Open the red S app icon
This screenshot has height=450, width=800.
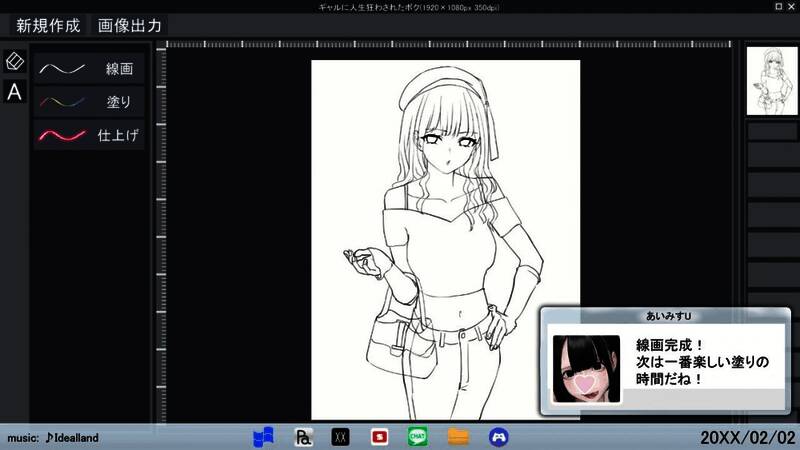pyautogui.click(x=379, y=436)
